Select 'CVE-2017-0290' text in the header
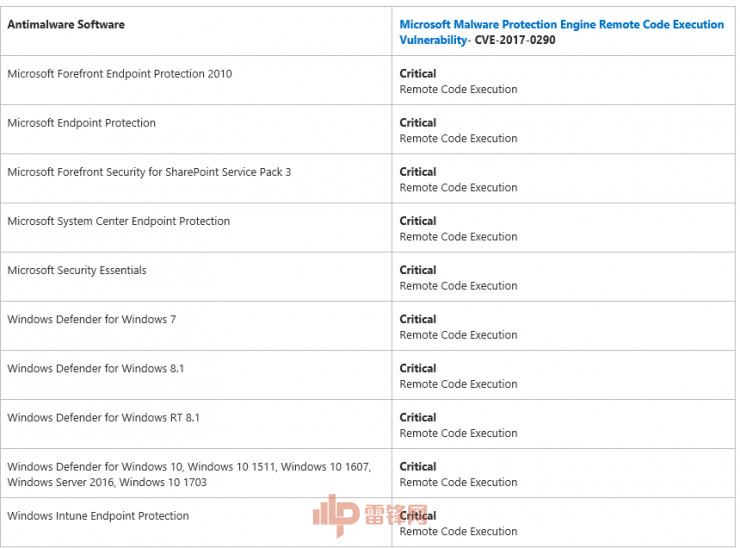 coord(515,40)
